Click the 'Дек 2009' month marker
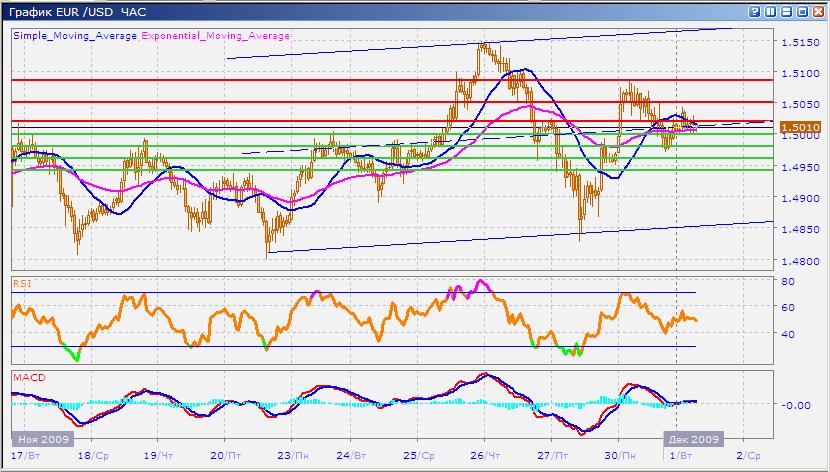Image resolution: width=830 pixels, height=472 pixels. click(692, 439)
